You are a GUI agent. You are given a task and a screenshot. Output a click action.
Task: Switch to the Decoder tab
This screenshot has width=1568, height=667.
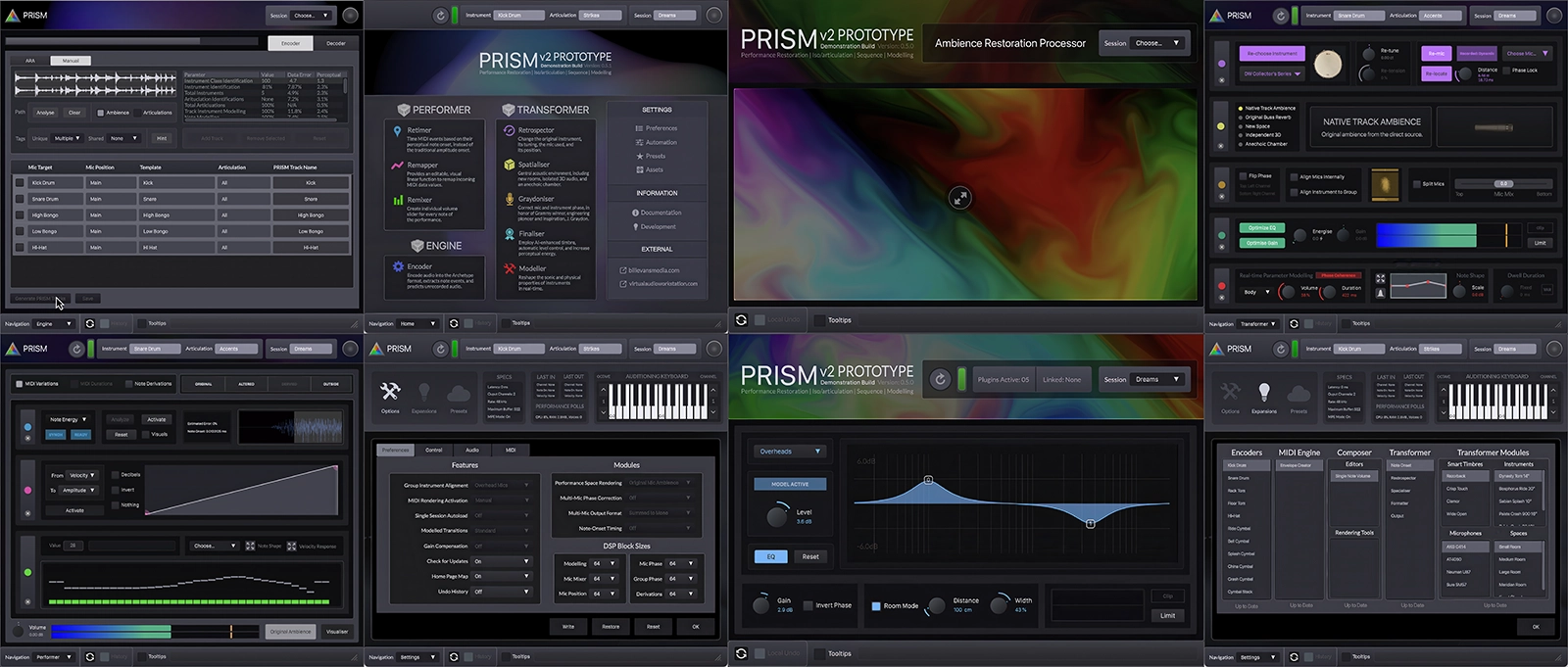[336, 43]
